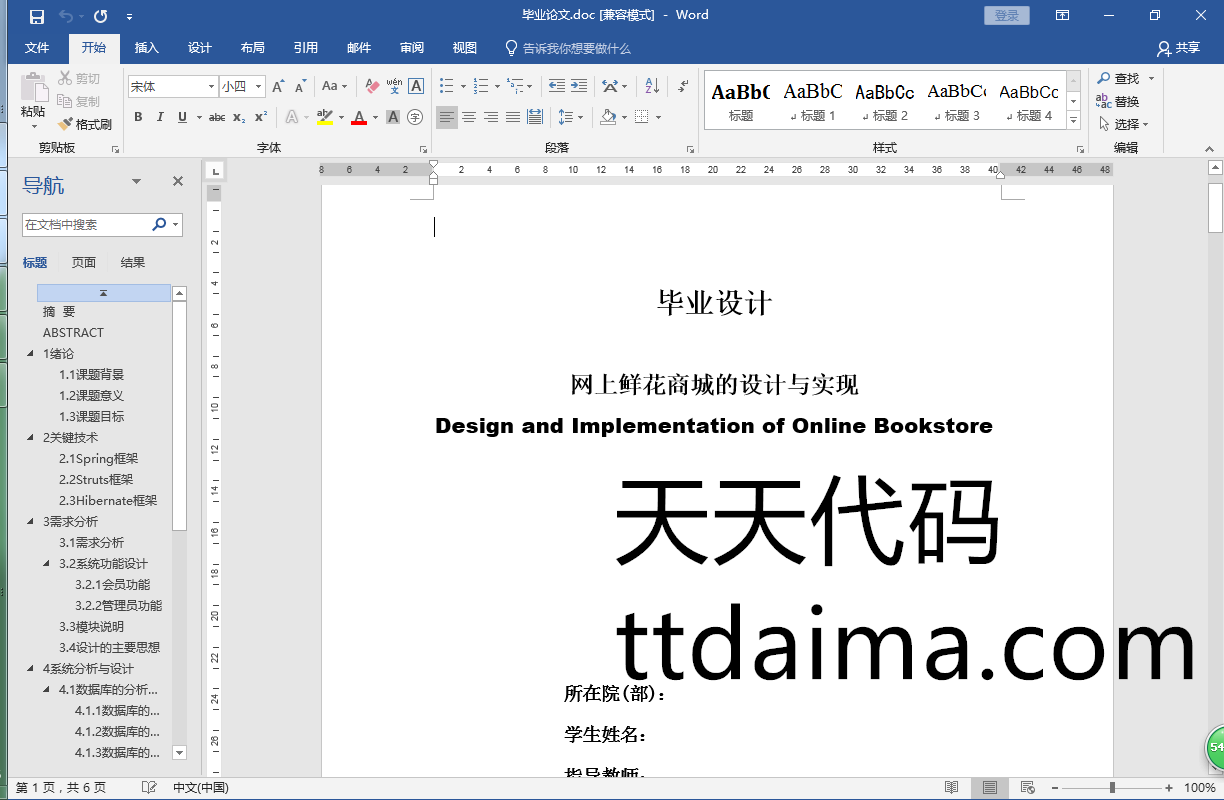
Task: Collapse the 3.2系统功能设计 heading
Action: (x=47, y=564)
